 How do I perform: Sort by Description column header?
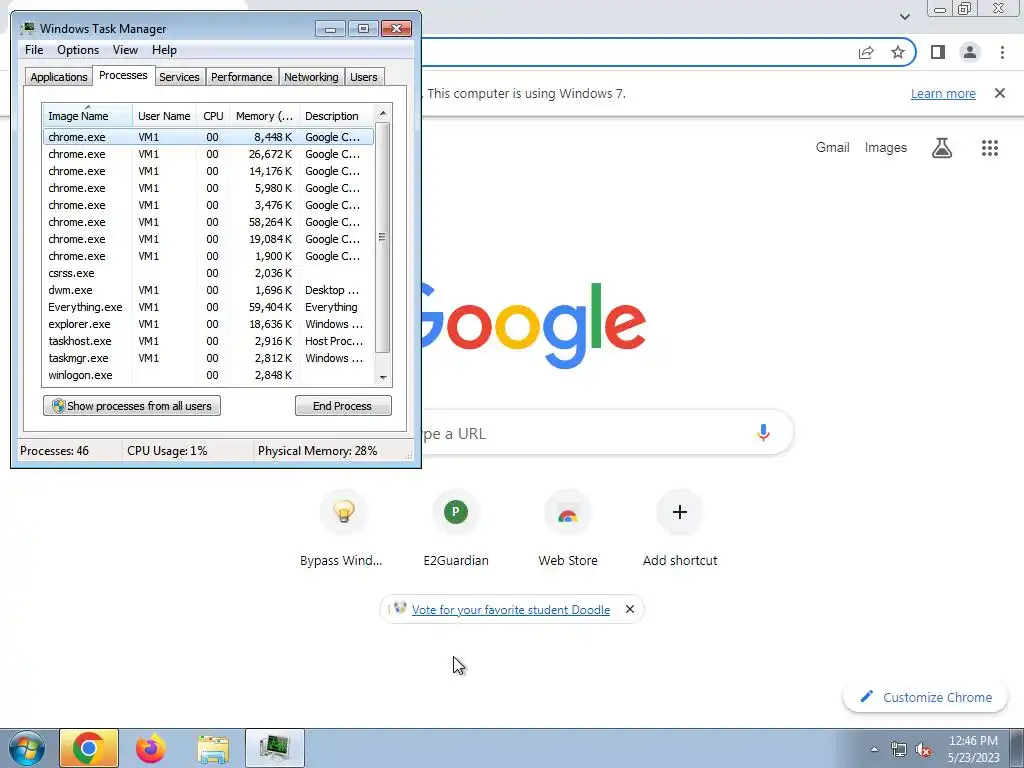point(336,116)
